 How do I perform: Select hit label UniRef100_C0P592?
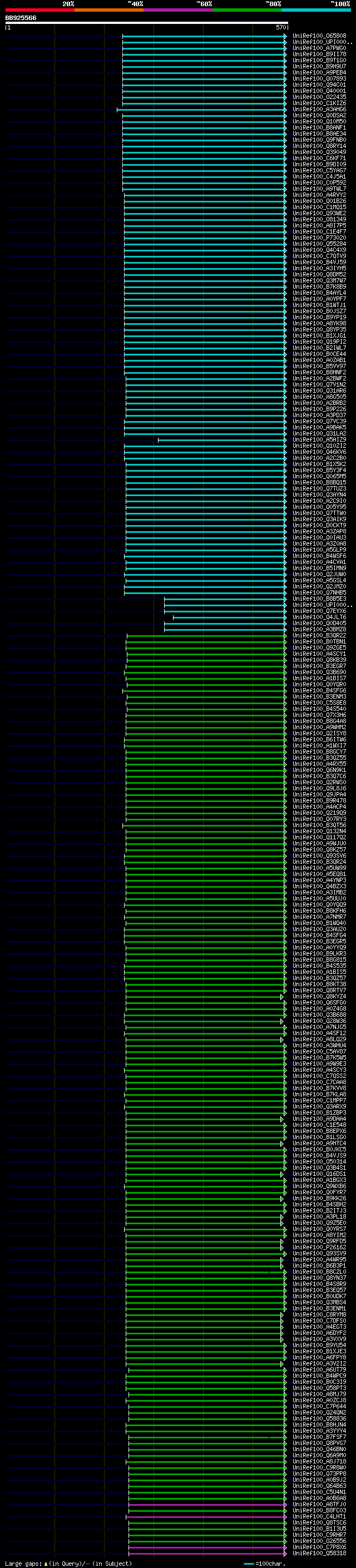tap(319, 182)
